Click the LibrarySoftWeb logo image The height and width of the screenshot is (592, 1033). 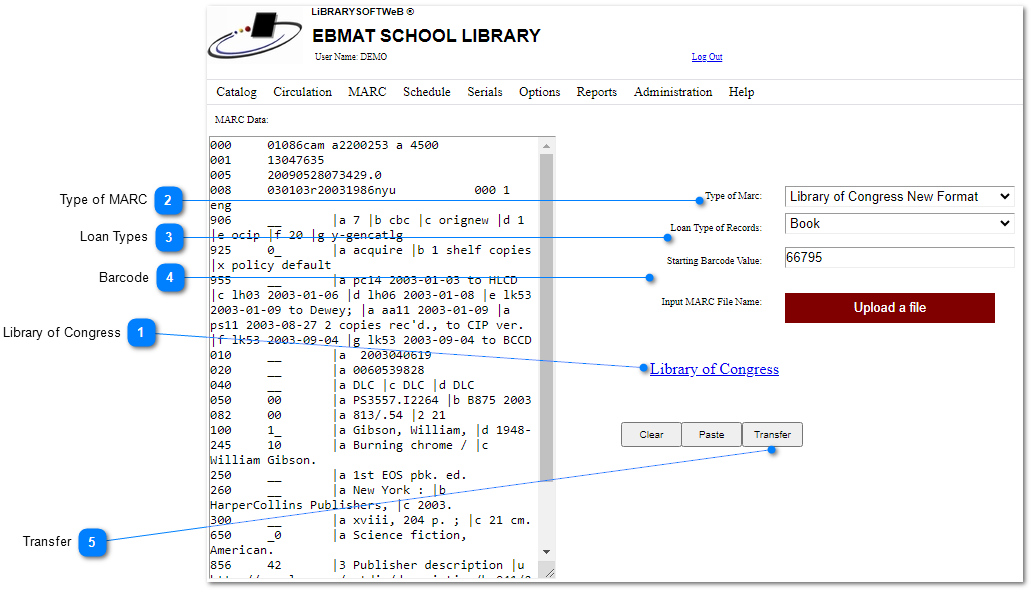click(255, 38)
